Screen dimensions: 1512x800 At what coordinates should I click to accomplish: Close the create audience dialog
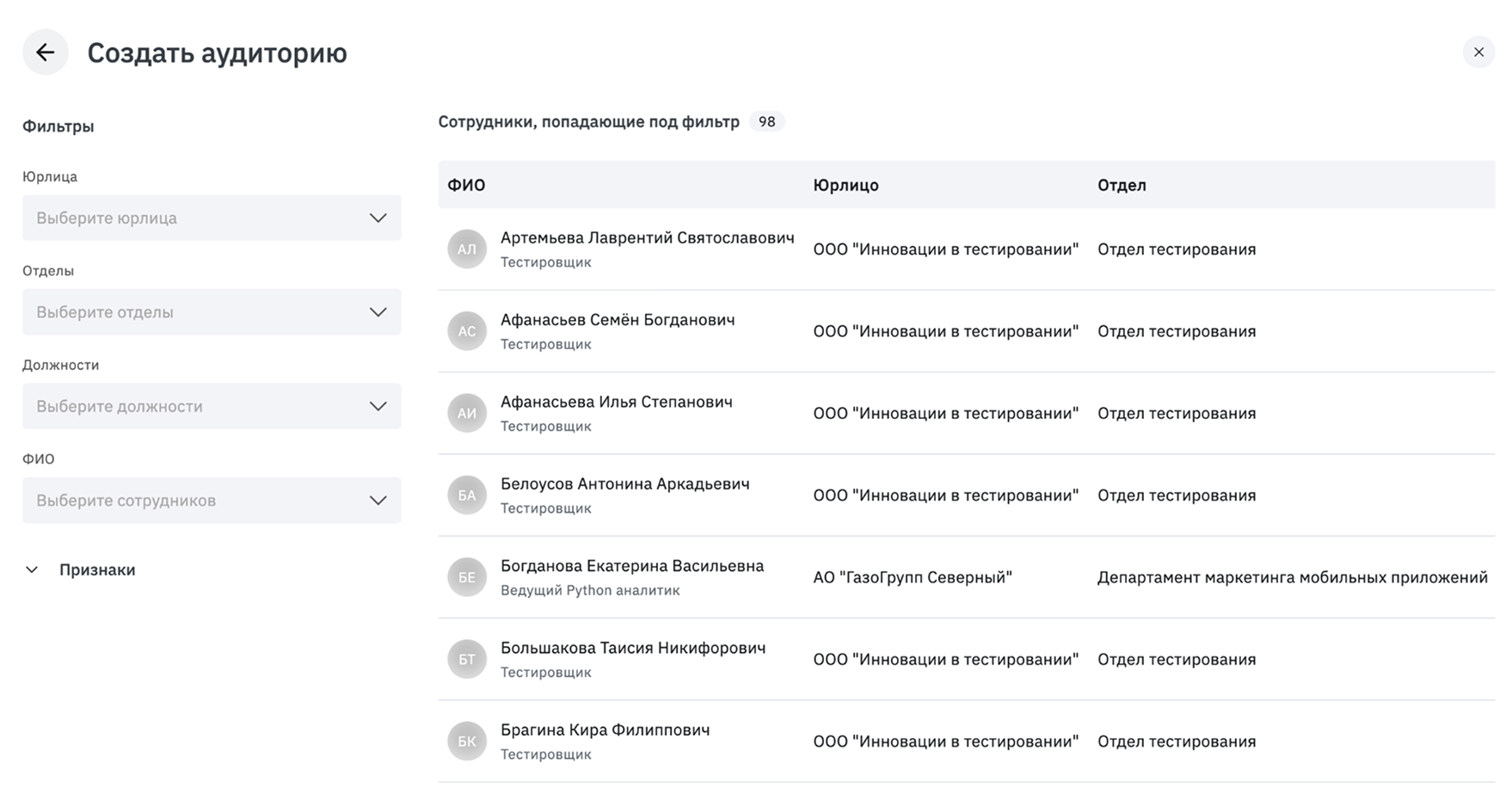tap(1478, 52)
